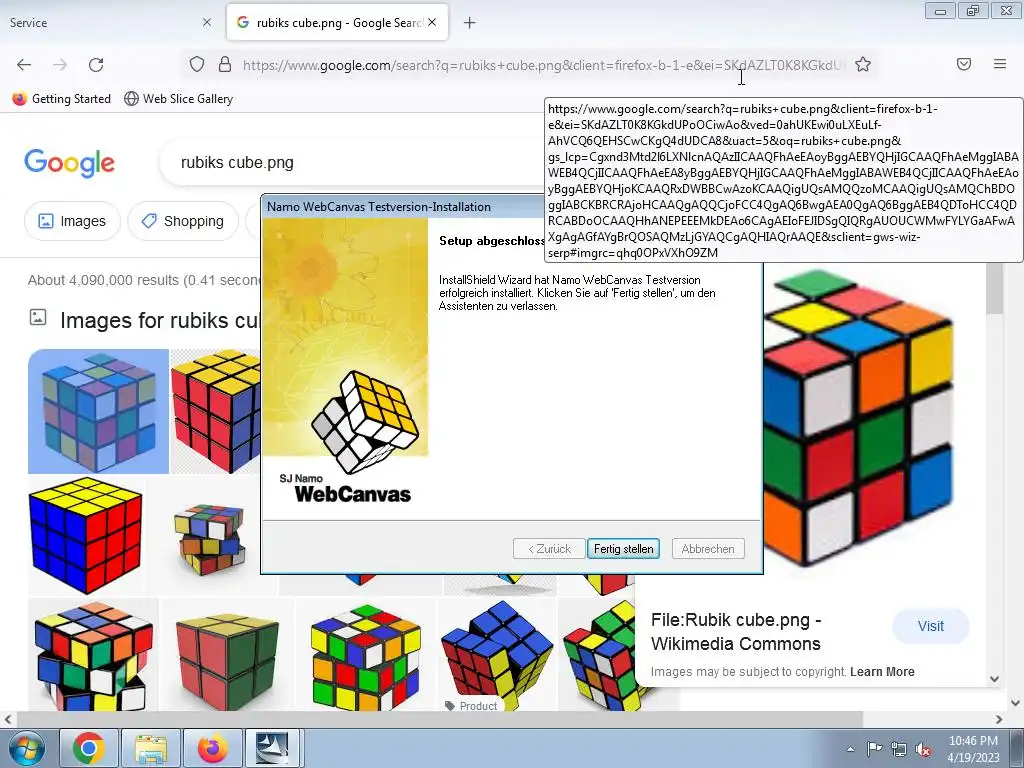Select the rubiks cube.png Google Search tab
Viewport: 1024px width, 768px height.
pyautogui.click(x=338, y=23)
